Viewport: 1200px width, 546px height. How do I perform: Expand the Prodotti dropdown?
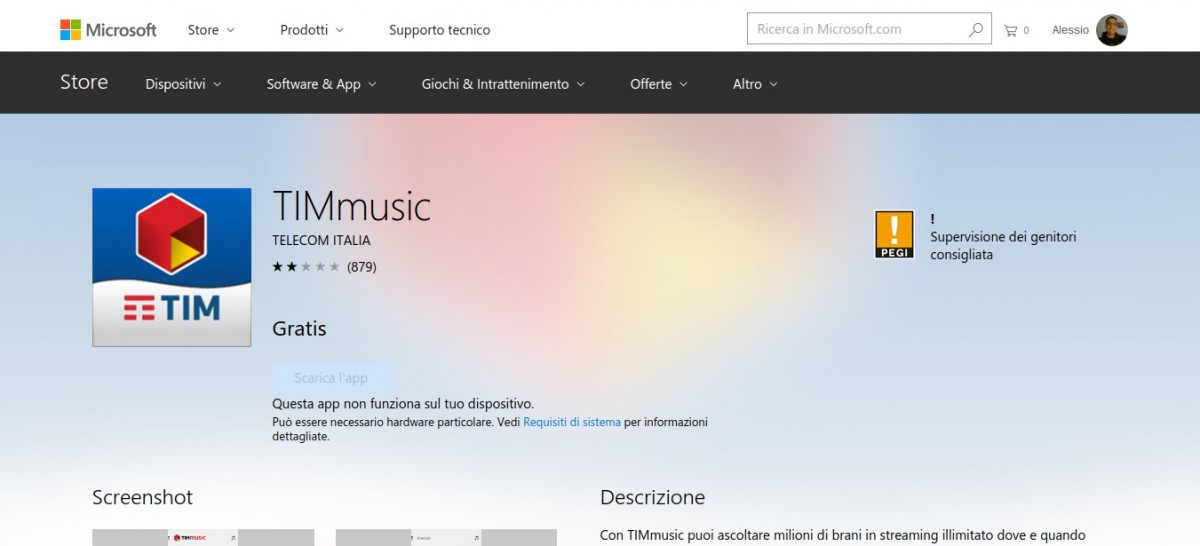(x=312, y=30)
